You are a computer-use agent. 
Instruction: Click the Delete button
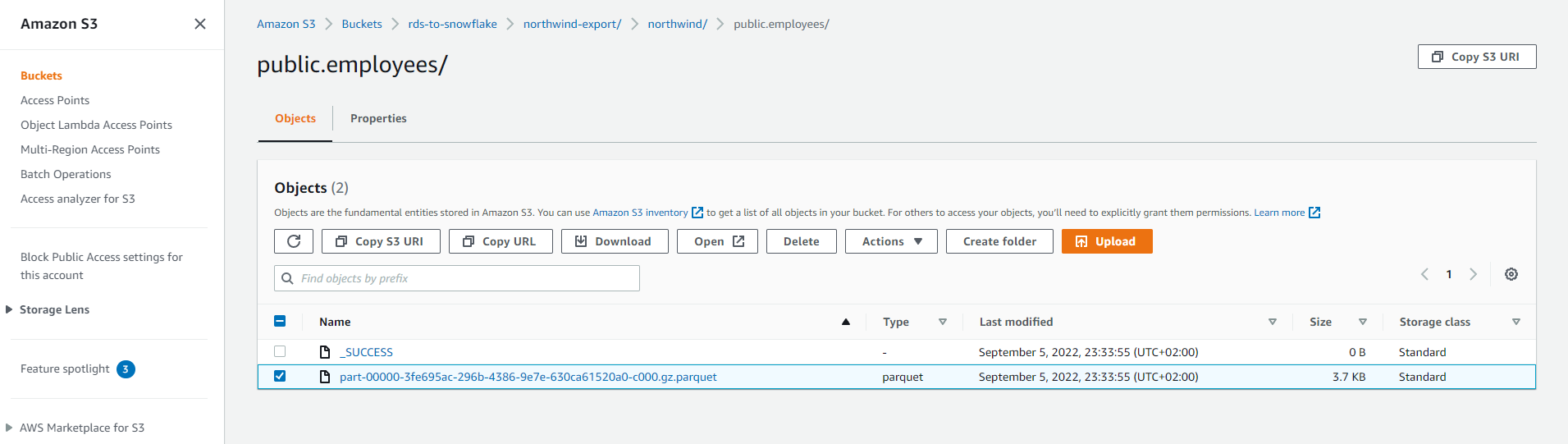[802, 241]
